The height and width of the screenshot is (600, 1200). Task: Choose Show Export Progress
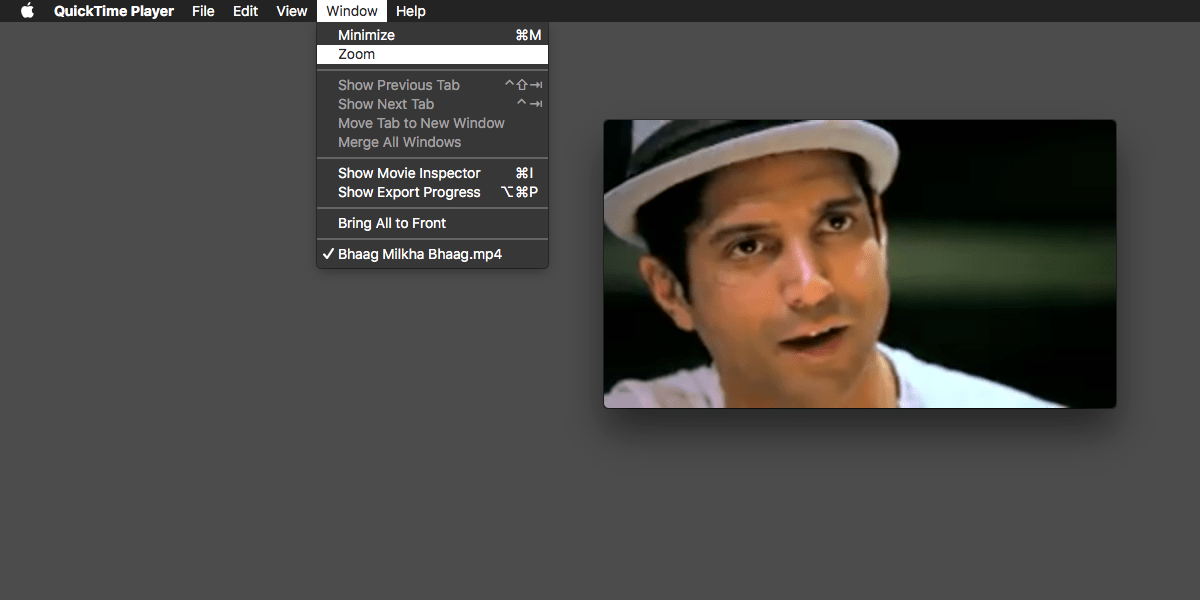coord(432,192)
